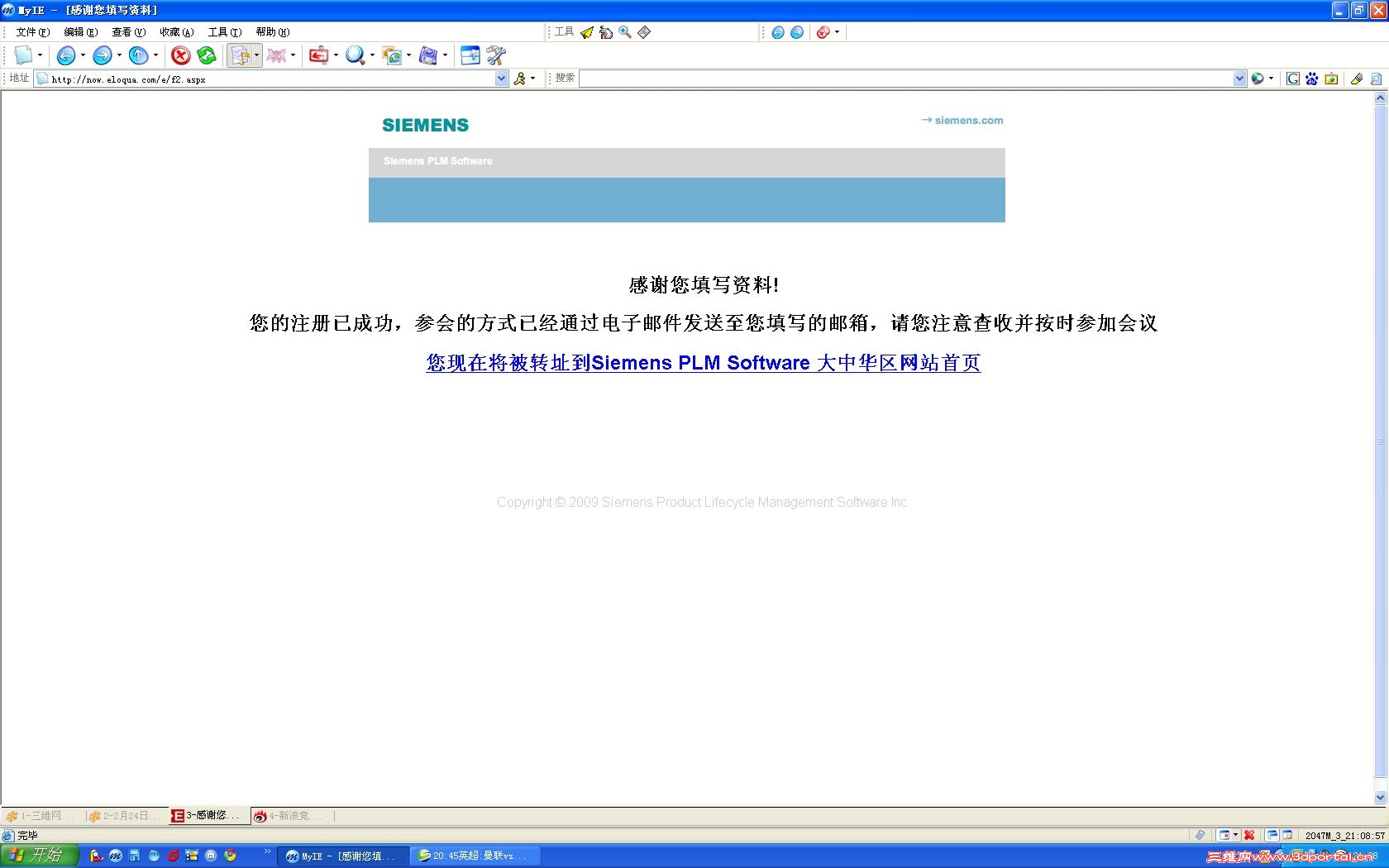Open the 查看(V) menu
Screen dimensions: 1389x868
128,32
